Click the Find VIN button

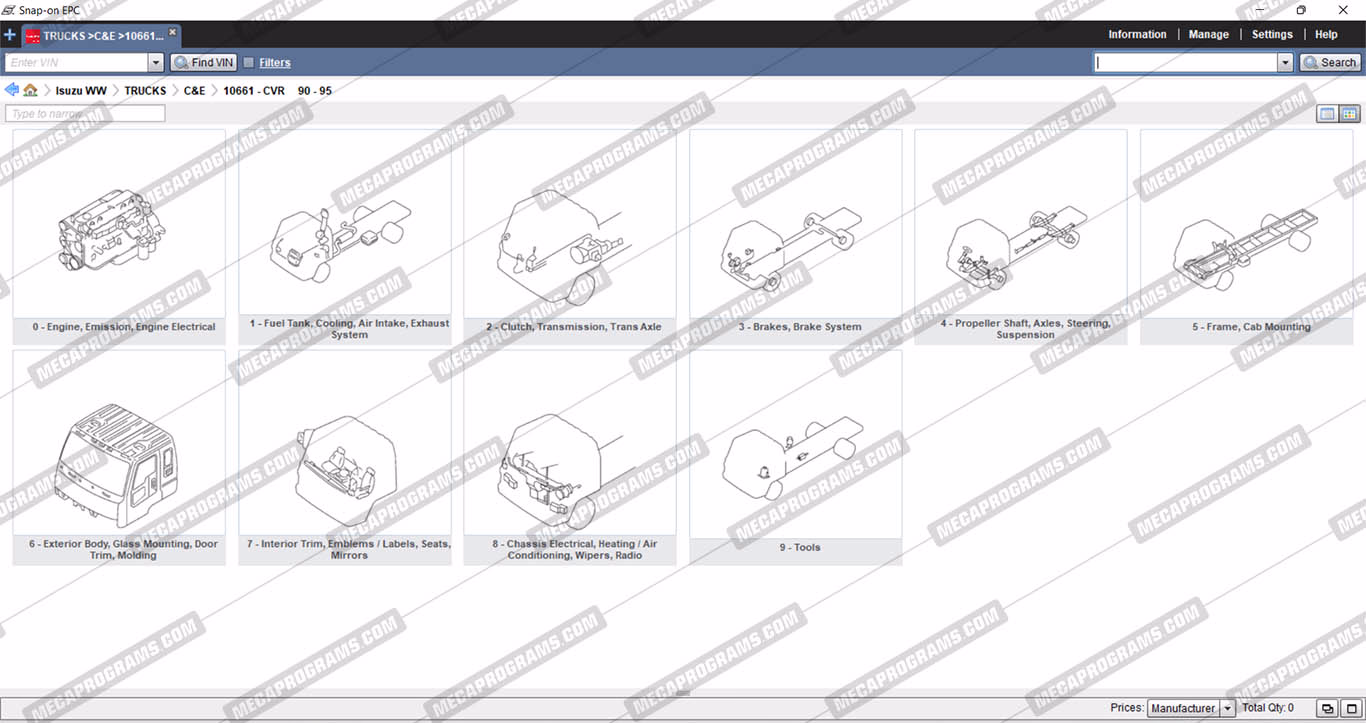(x=203, y=62)
